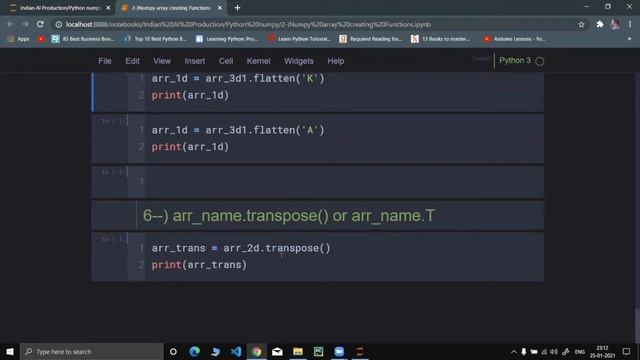Click the site information icon in address bar
Screen dimensions: 640x360
coord(59,24)
